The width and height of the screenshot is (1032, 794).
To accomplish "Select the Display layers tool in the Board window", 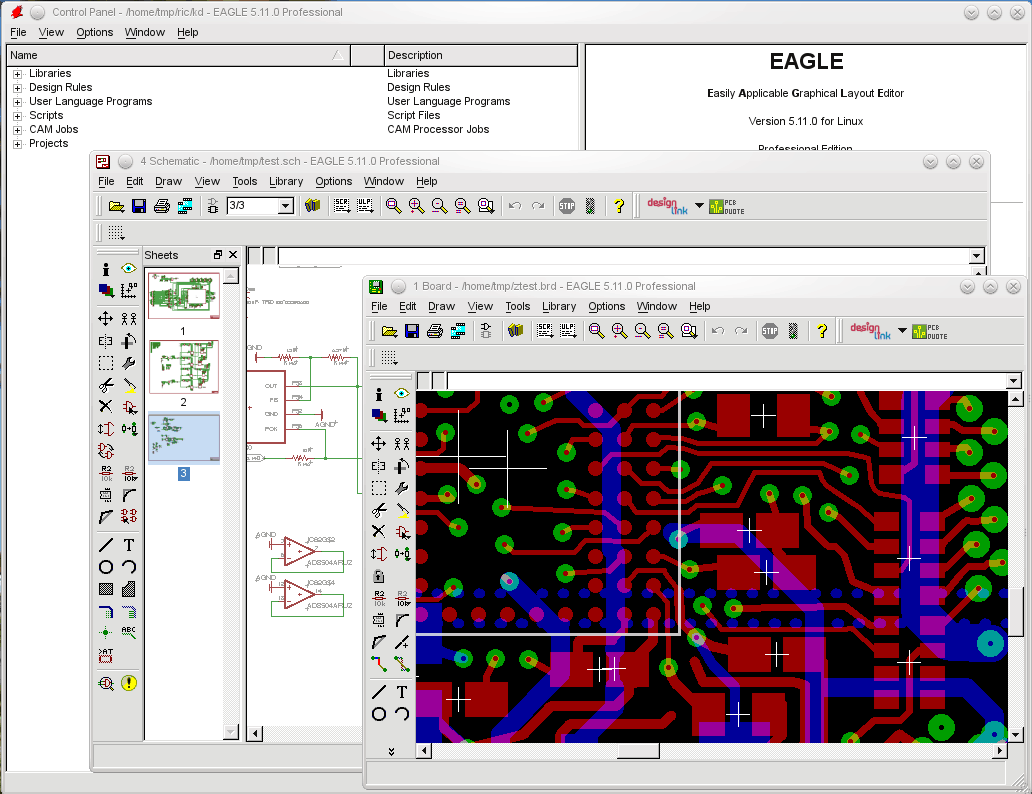I will [378, 415].
